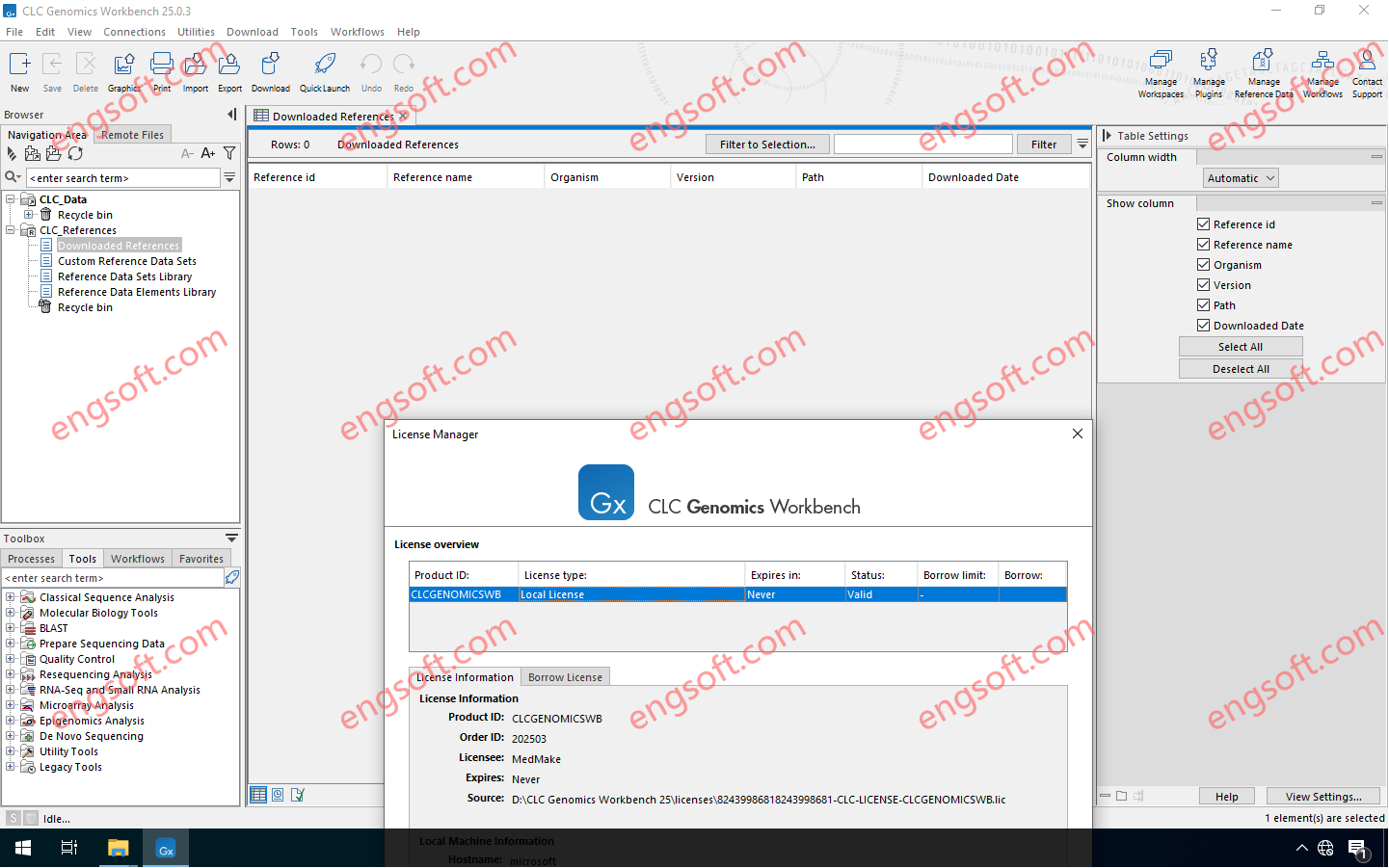This screenshot has width=1389, height=868.
Task: Select CLCGENOMICSWB license row
Action: coord(737,594)
